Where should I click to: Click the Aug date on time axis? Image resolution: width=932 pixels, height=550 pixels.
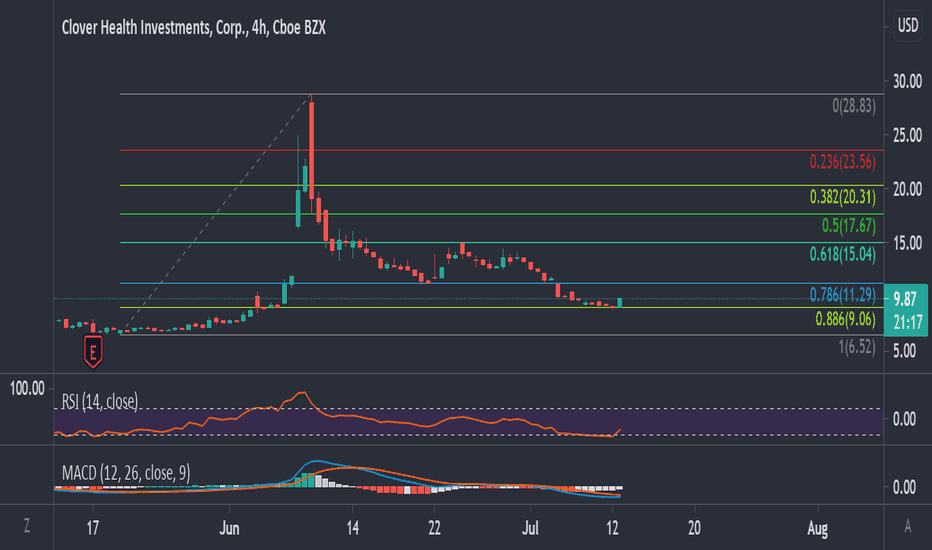click(818, 528)
